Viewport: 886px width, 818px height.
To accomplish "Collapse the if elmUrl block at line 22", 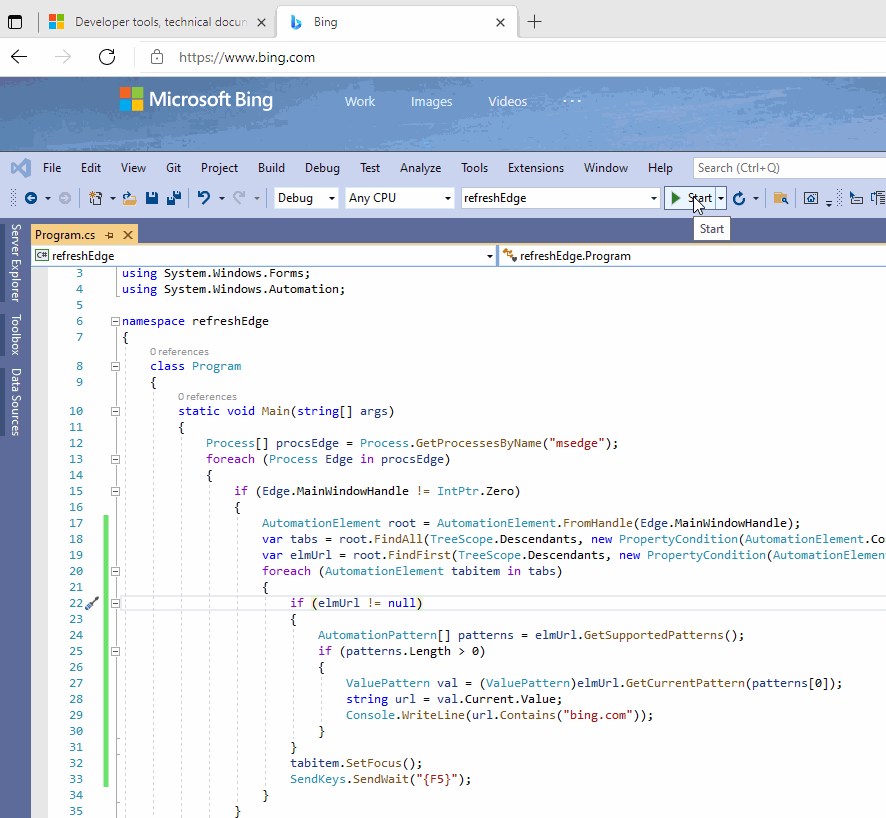I will 115,603.
